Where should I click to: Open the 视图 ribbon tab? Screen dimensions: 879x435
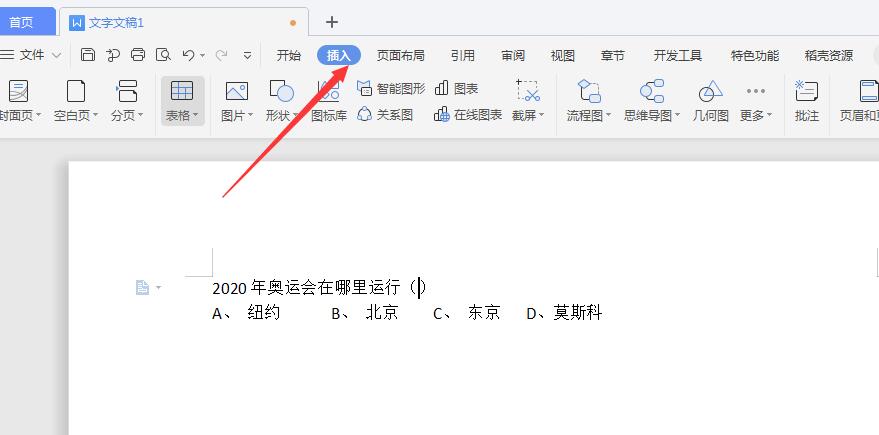[x=562, y=55]
